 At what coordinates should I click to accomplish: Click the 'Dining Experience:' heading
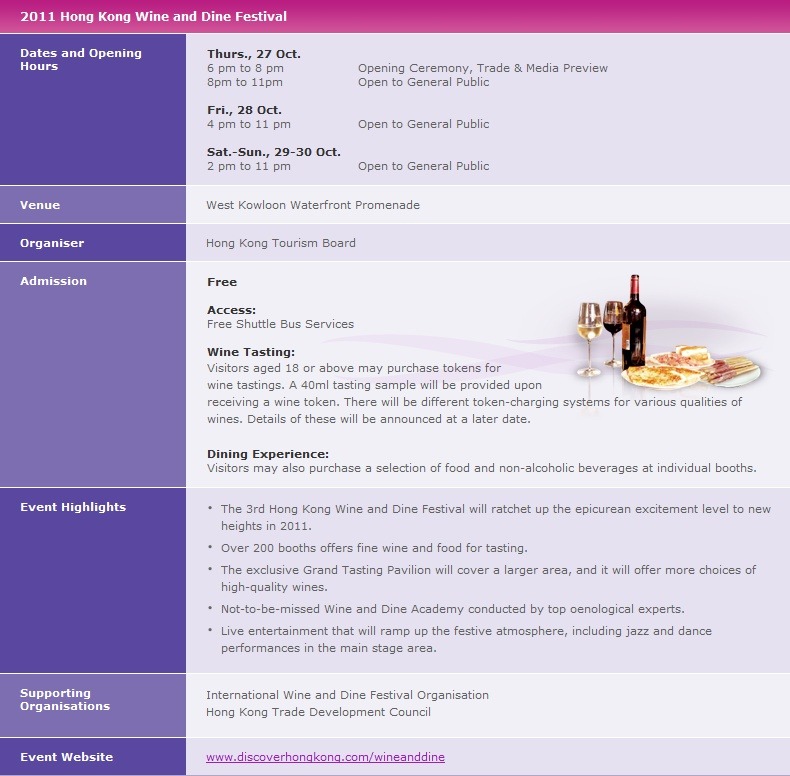(x=268, y=454)
